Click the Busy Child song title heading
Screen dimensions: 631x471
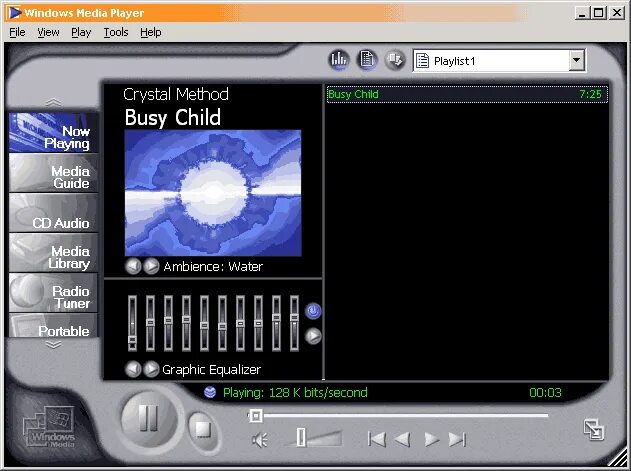173,118
